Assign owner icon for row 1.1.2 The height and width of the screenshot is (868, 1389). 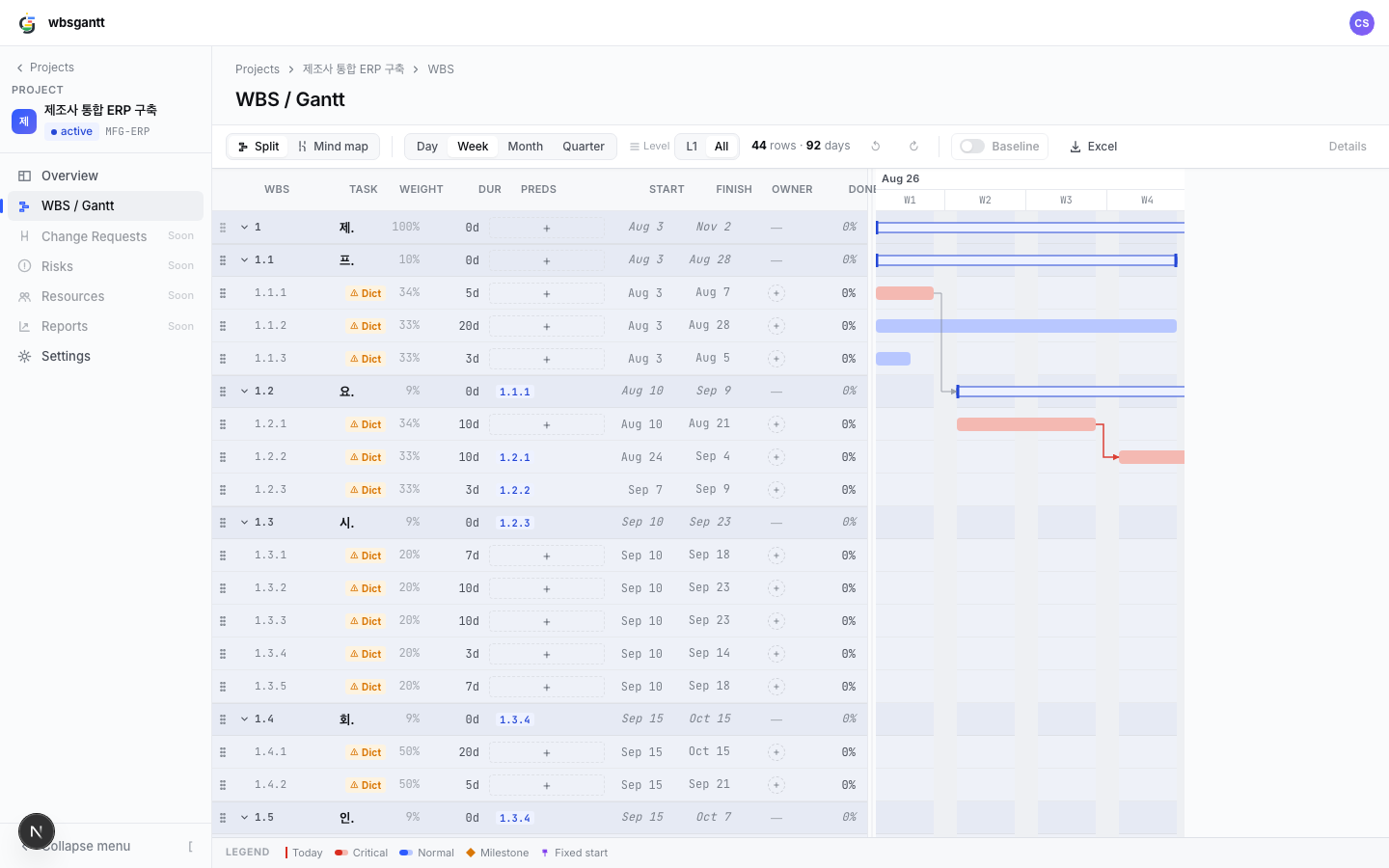coord(776,326)
